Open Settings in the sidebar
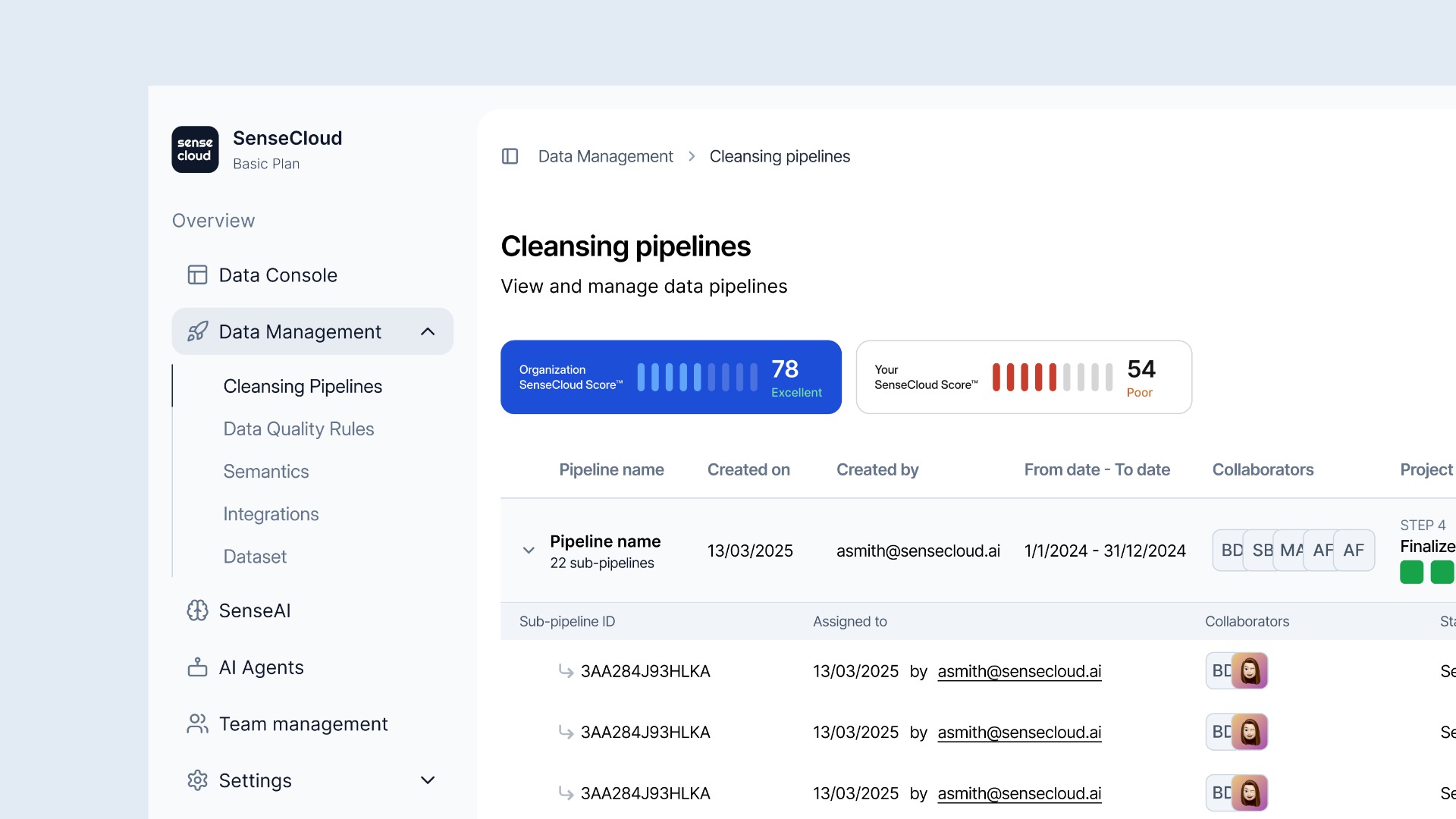 coord(312,780)
